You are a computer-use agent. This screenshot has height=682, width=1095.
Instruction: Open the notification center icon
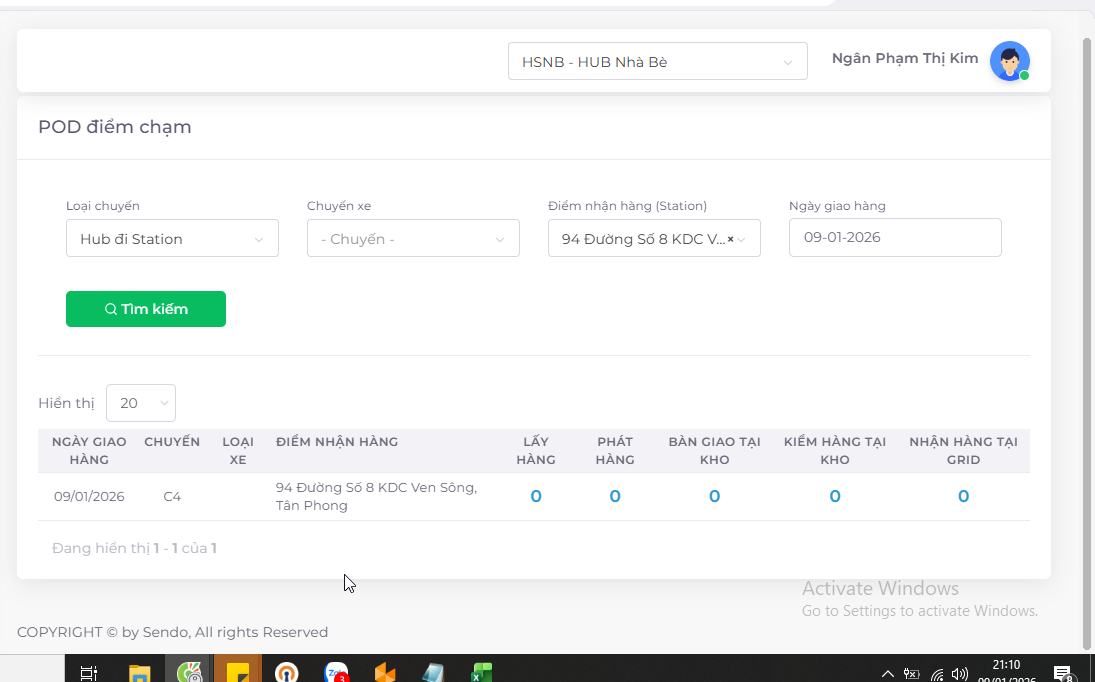[1063, 673]
